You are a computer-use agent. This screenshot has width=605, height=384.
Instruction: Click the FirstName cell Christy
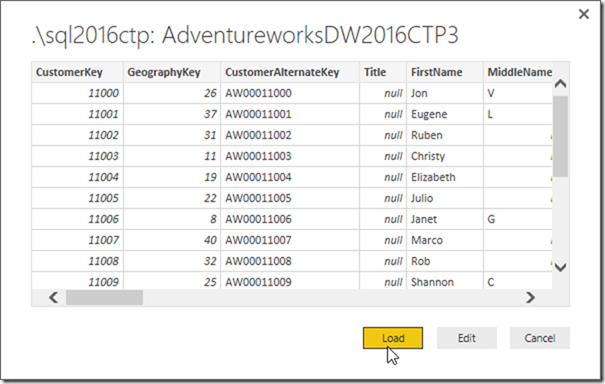(x=445, y=156)
